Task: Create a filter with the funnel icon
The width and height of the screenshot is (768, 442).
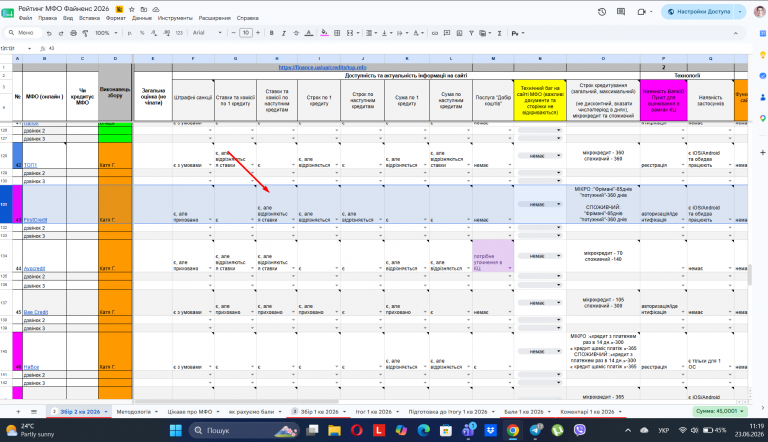Action: click(x=471, y=33)
